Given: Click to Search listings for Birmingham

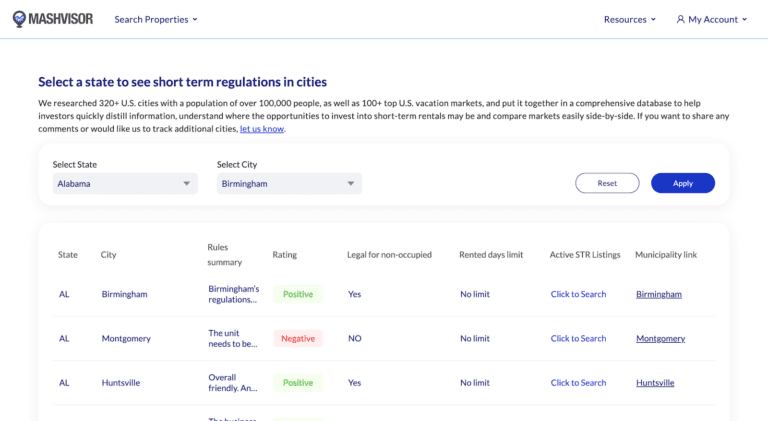Looking at the screenshot, I should tap(578, 294).
